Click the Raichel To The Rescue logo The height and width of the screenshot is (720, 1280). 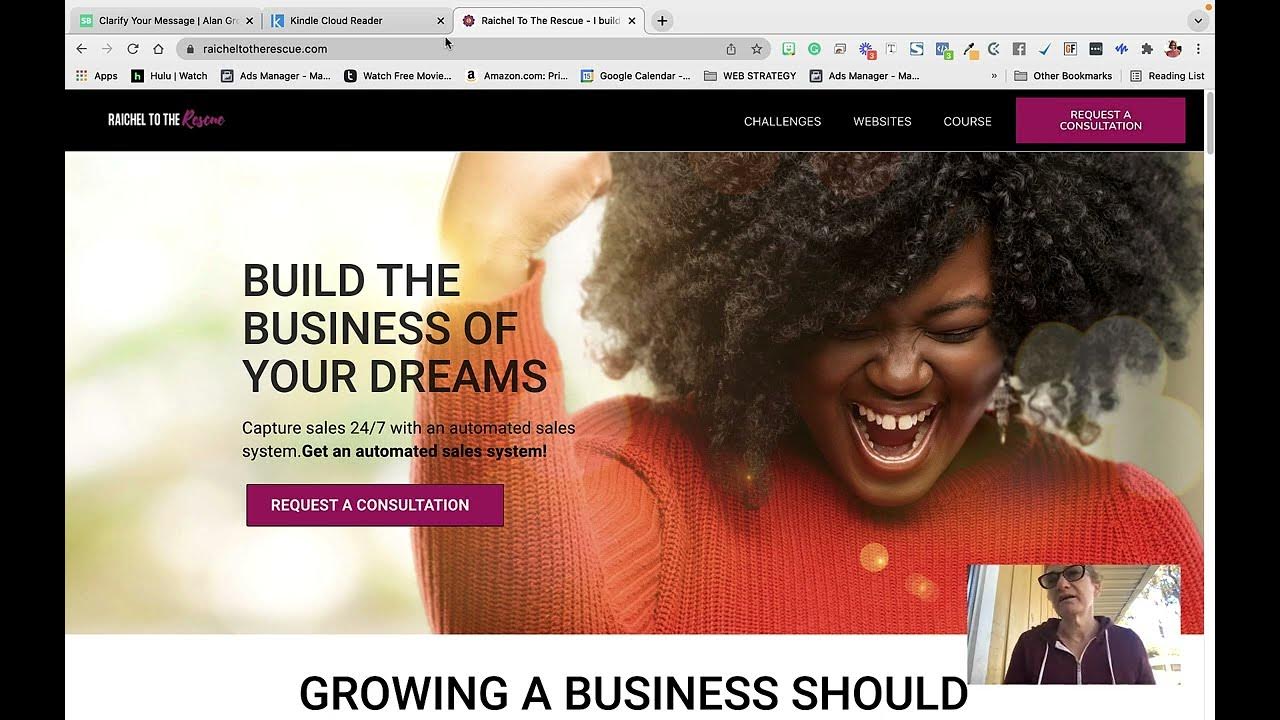166,120
